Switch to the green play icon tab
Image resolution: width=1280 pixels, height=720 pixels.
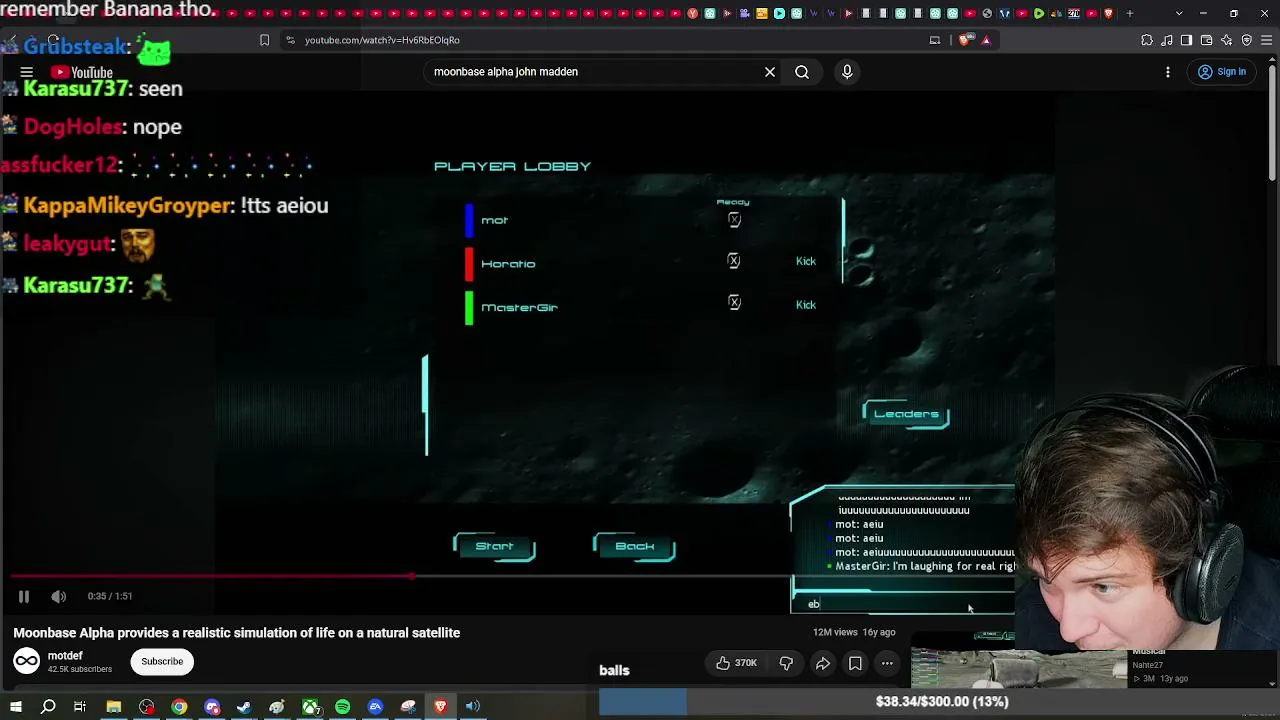(1039, 13)
